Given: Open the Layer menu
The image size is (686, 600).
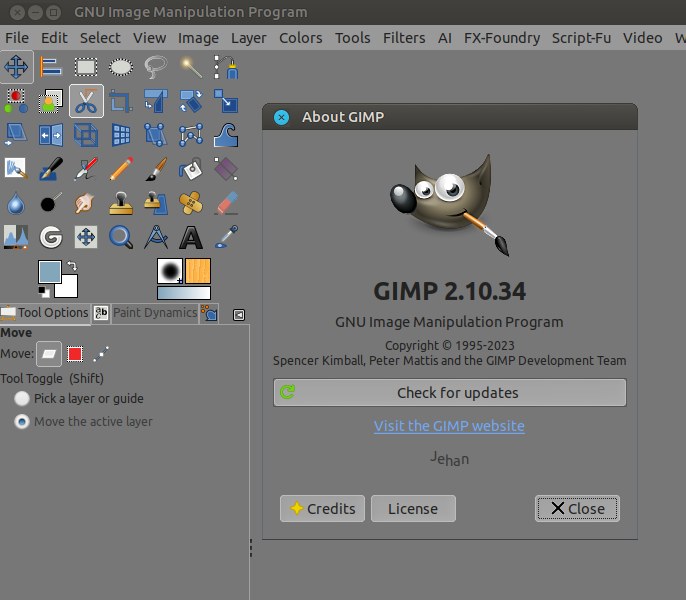Looking at the screenshot, I should 248,38.
